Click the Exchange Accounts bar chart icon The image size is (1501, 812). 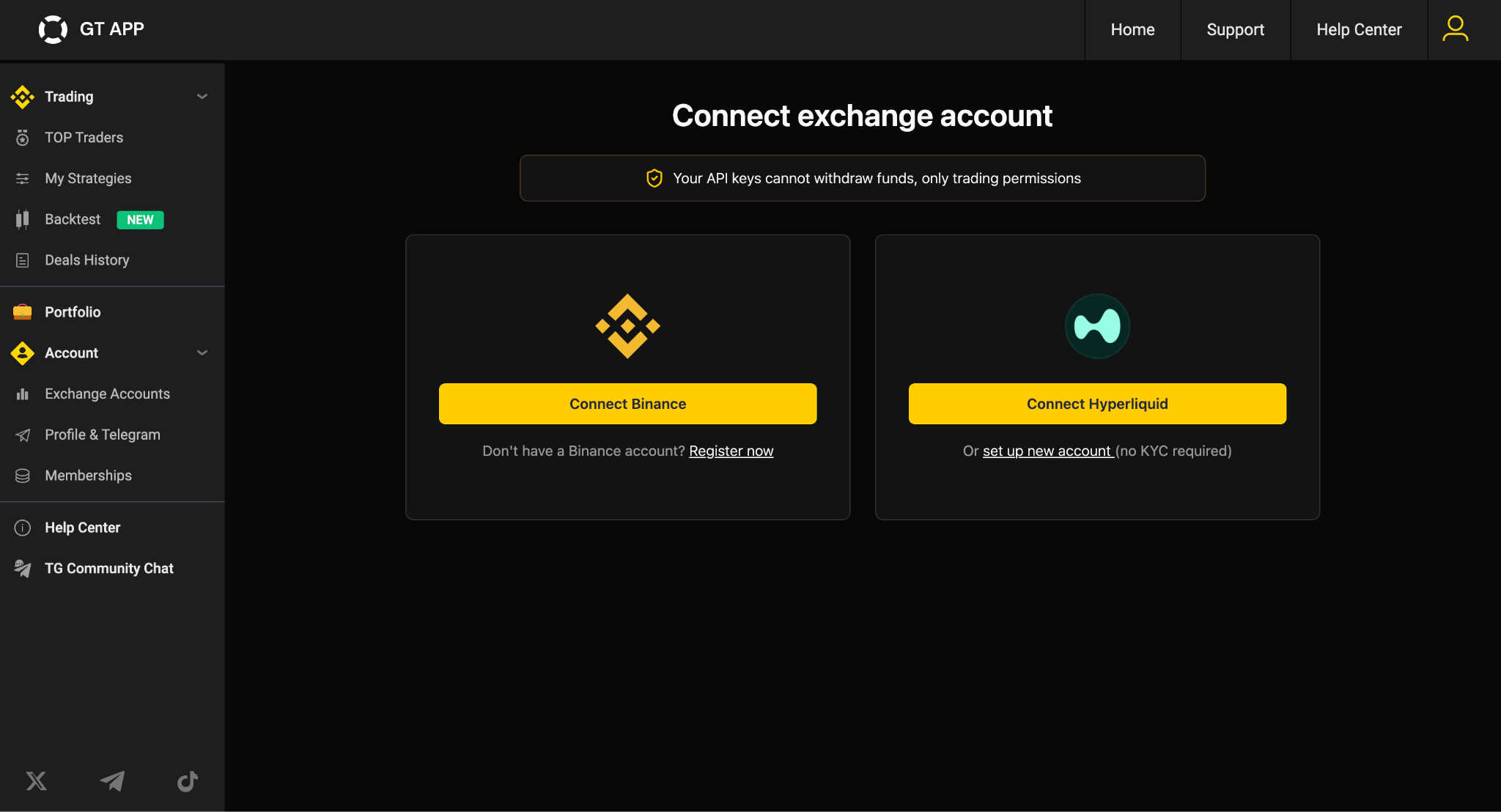[x=23, y=394]
